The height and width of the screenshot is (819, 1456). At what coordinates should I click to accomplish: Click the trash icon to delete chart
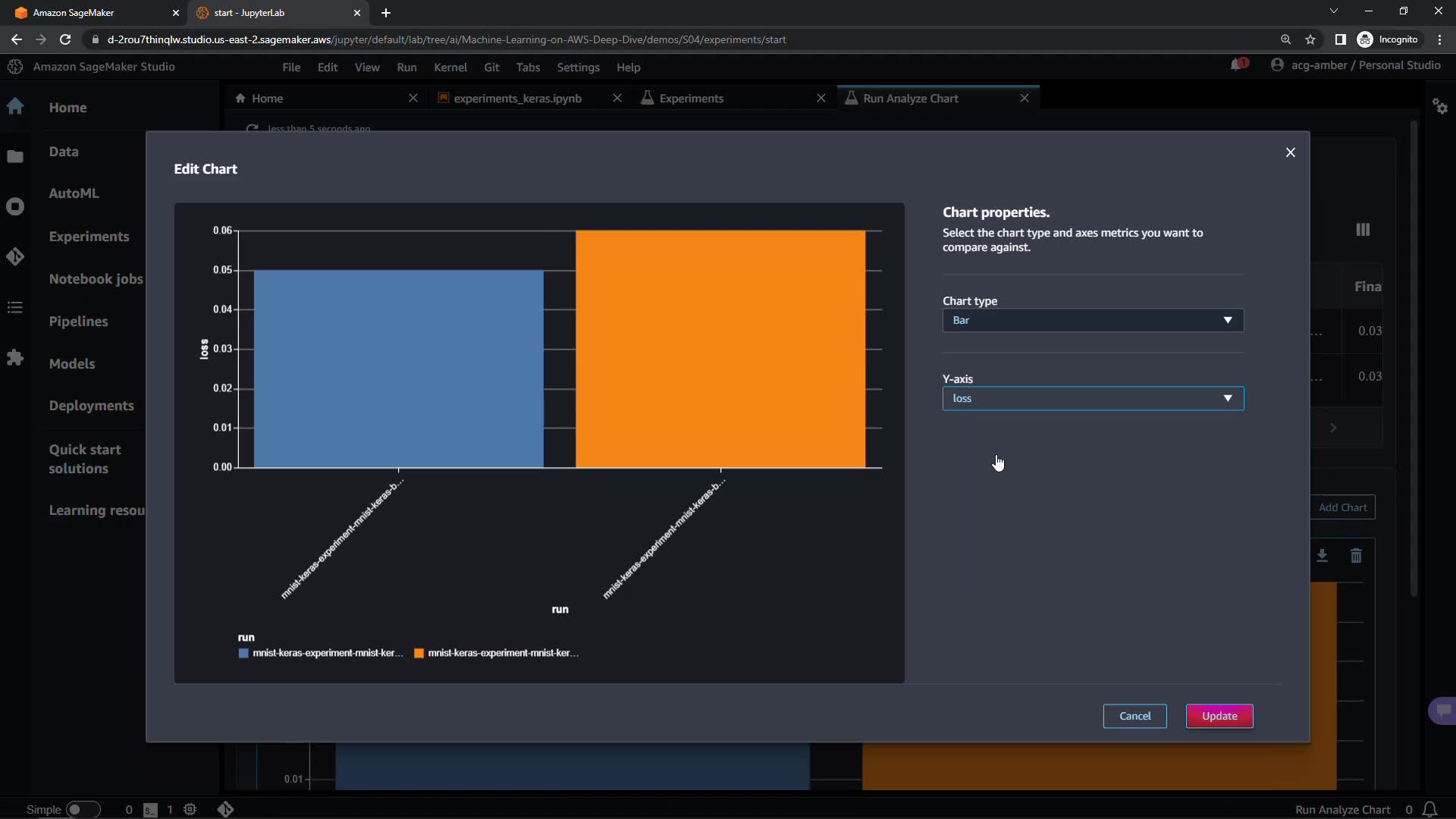(1356, 556)
